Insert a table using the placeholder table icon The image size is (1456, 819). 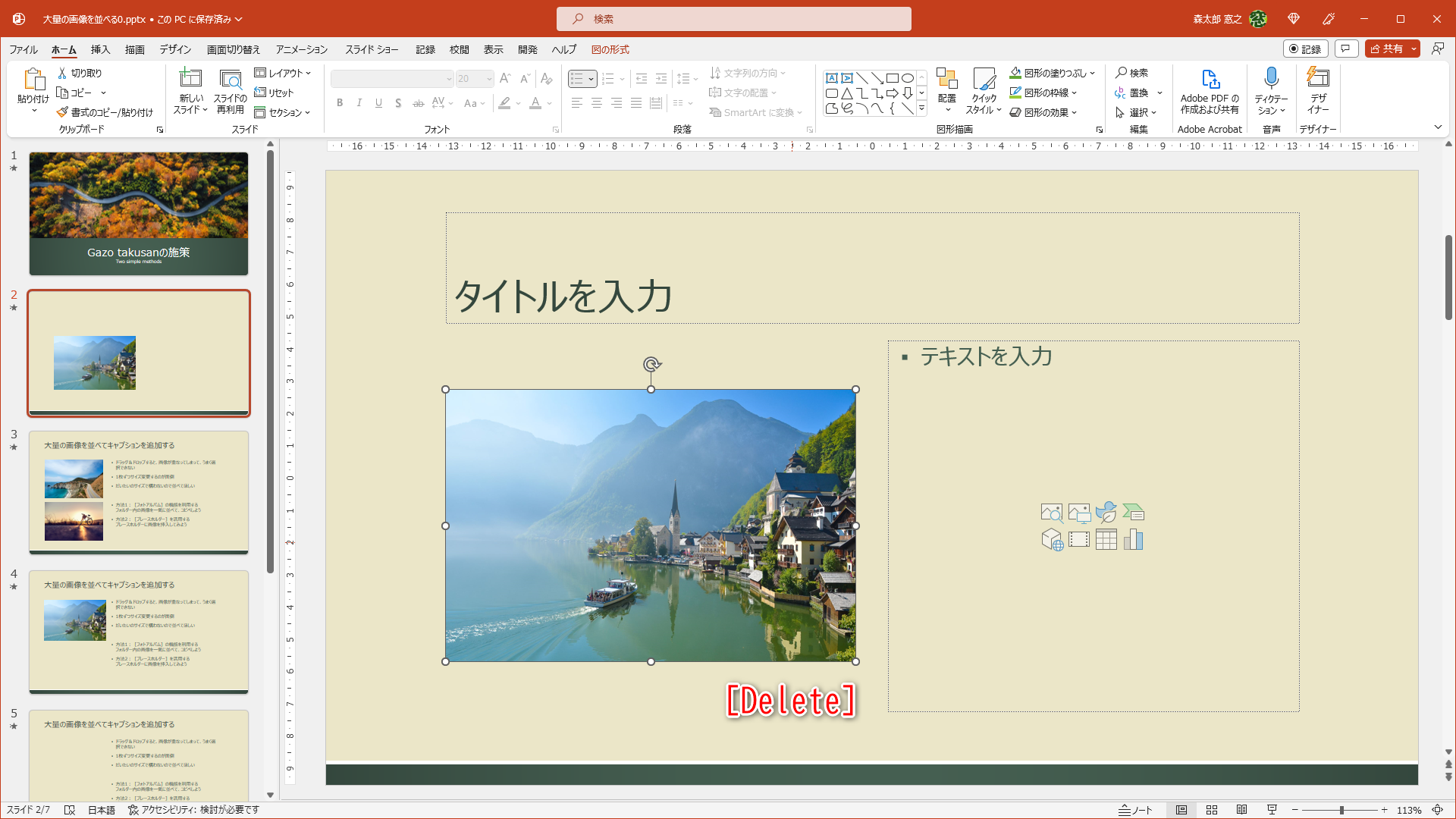(x=1106, y=539)
